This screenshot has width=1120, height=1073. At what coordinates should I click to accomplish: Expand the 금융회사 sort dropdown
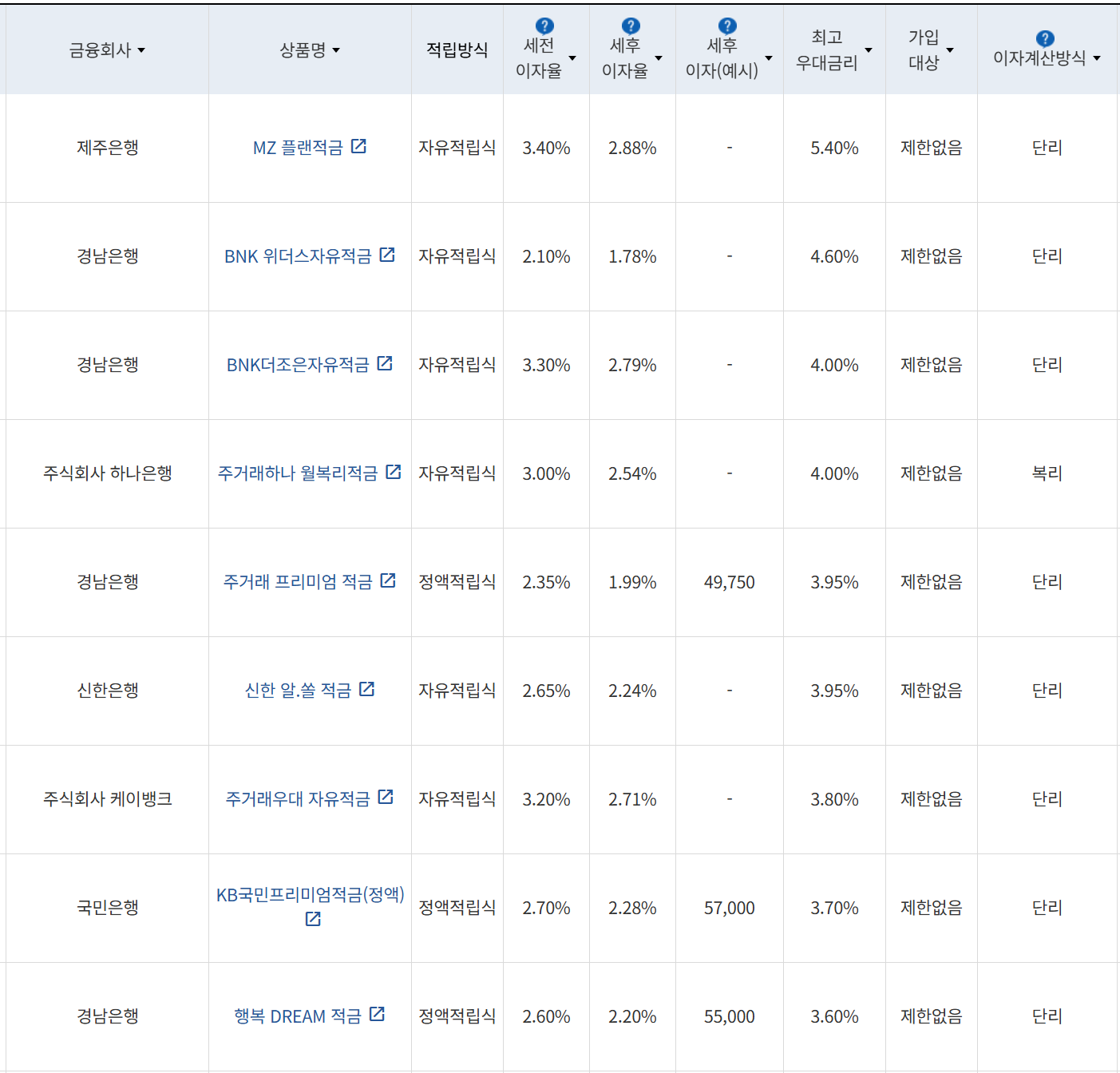click(143, 50)
